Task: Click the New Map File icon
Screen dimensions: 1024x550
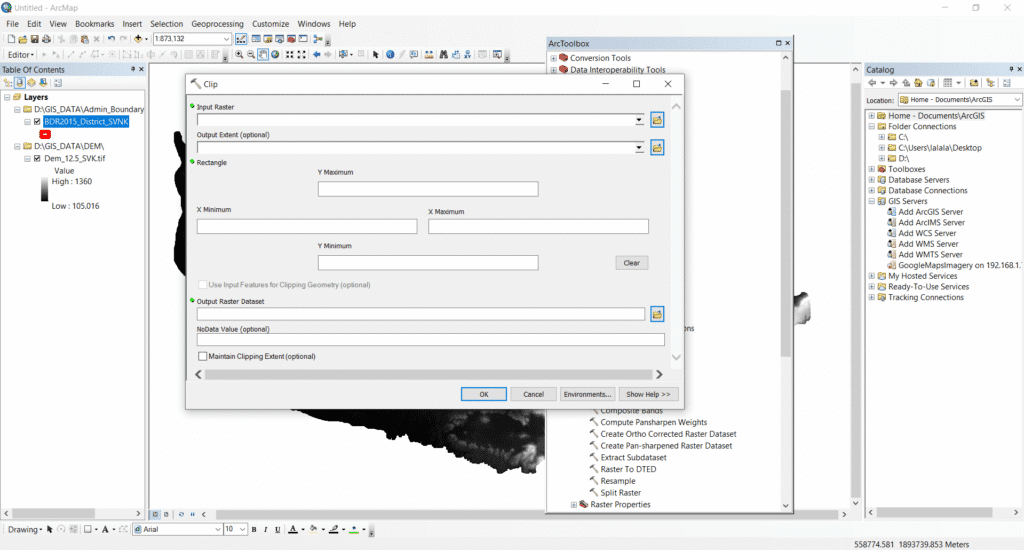Action: point(11,39)
